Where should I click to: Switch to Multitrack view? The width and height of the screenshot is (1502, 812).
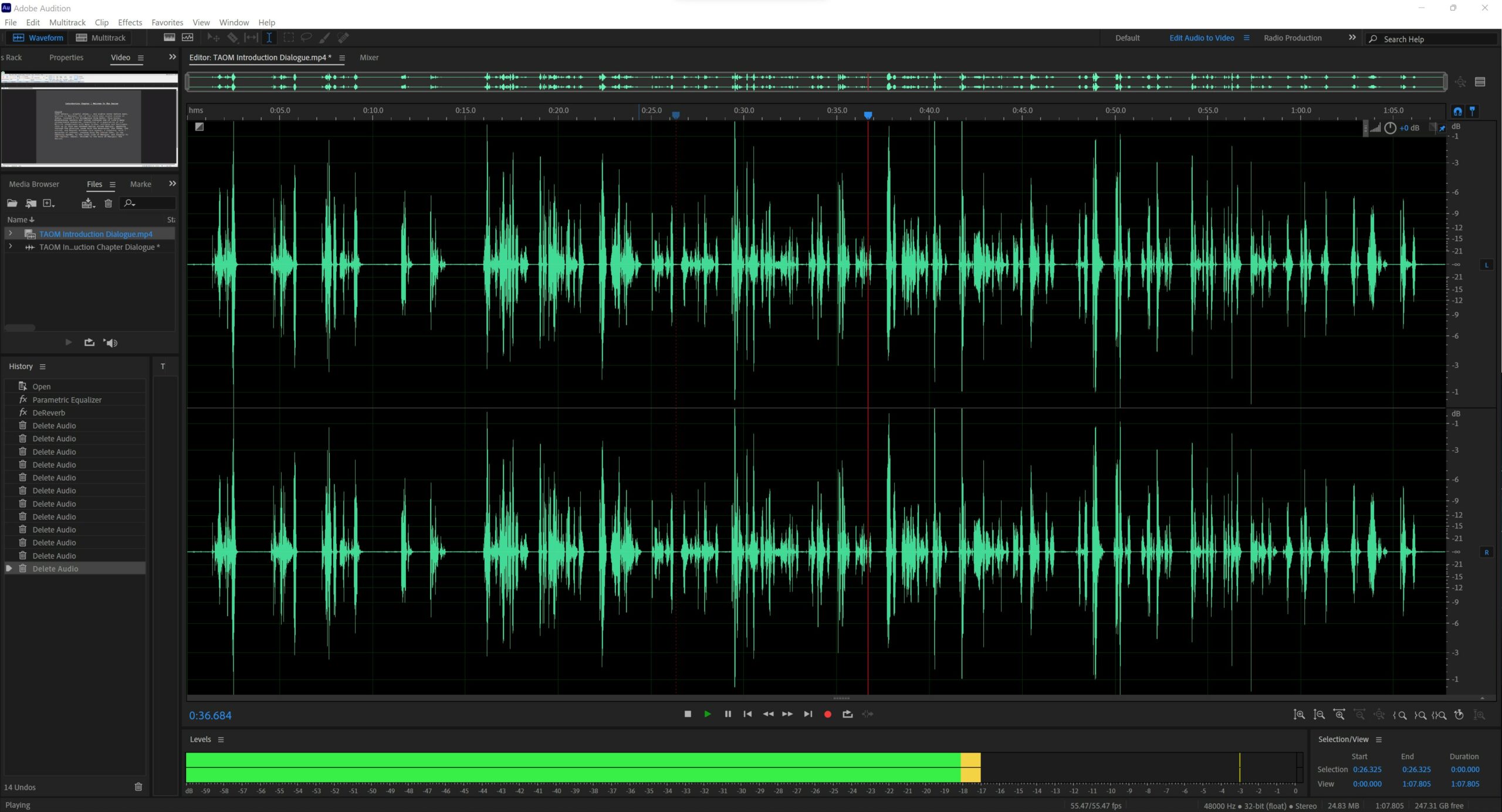101,38
